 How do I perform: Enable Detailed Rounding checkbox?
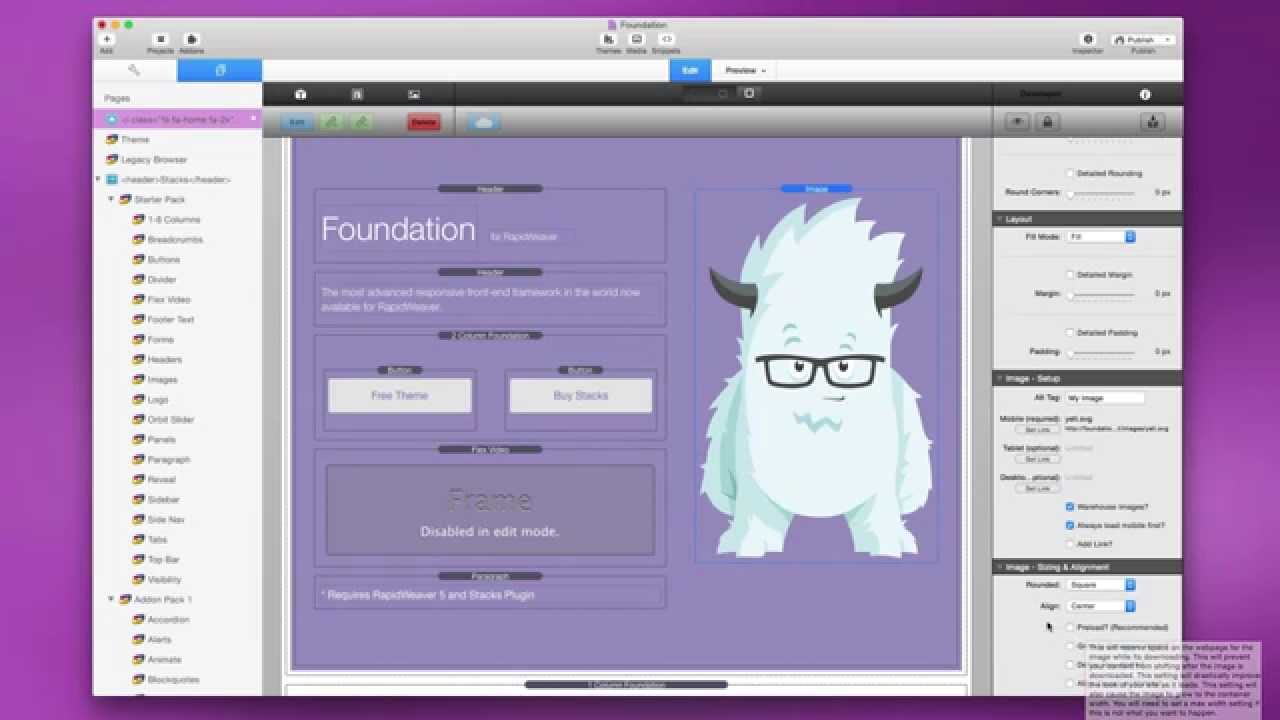pos(1070,173)
